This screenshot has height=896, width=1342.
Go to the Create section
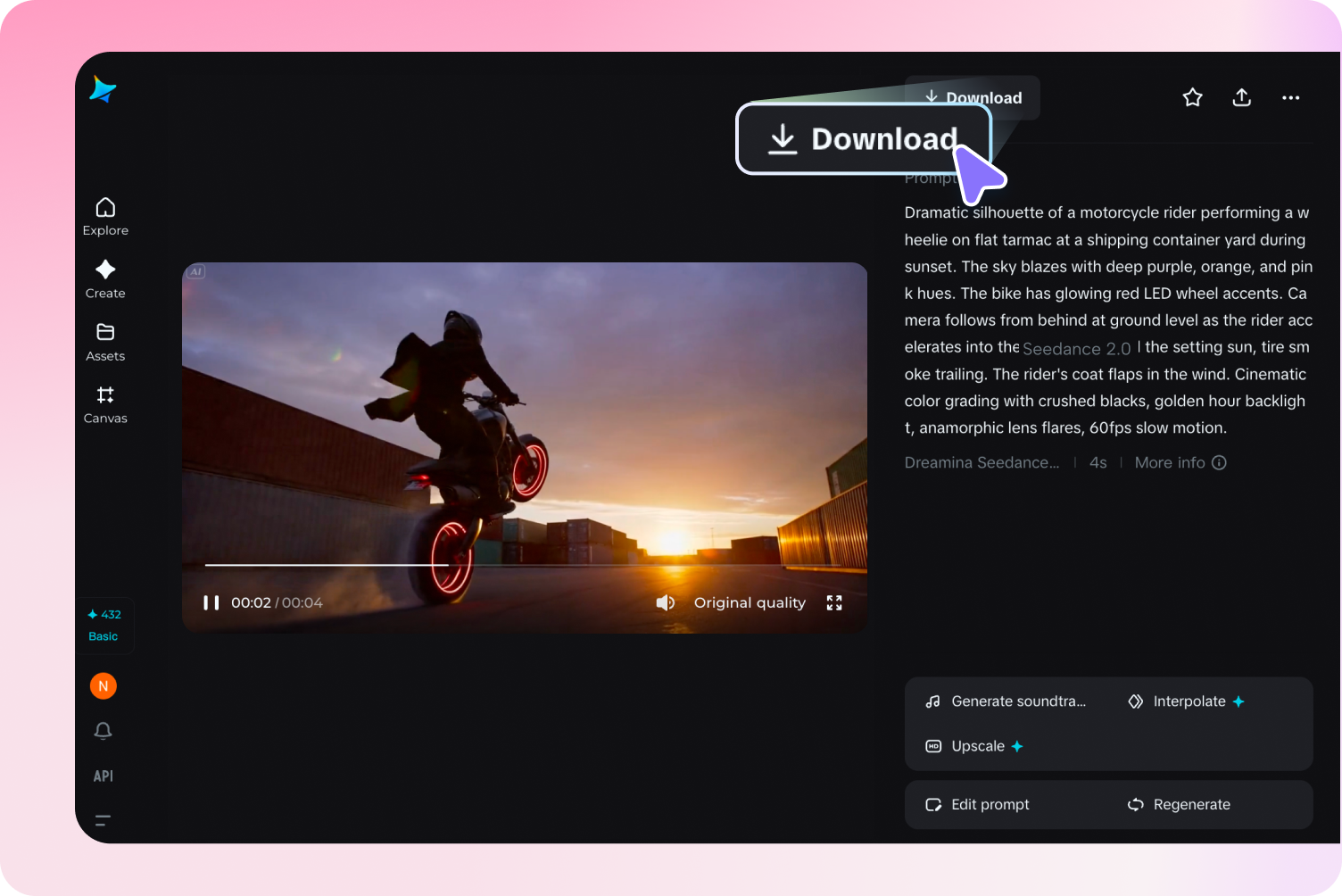[x=105, y=279]
